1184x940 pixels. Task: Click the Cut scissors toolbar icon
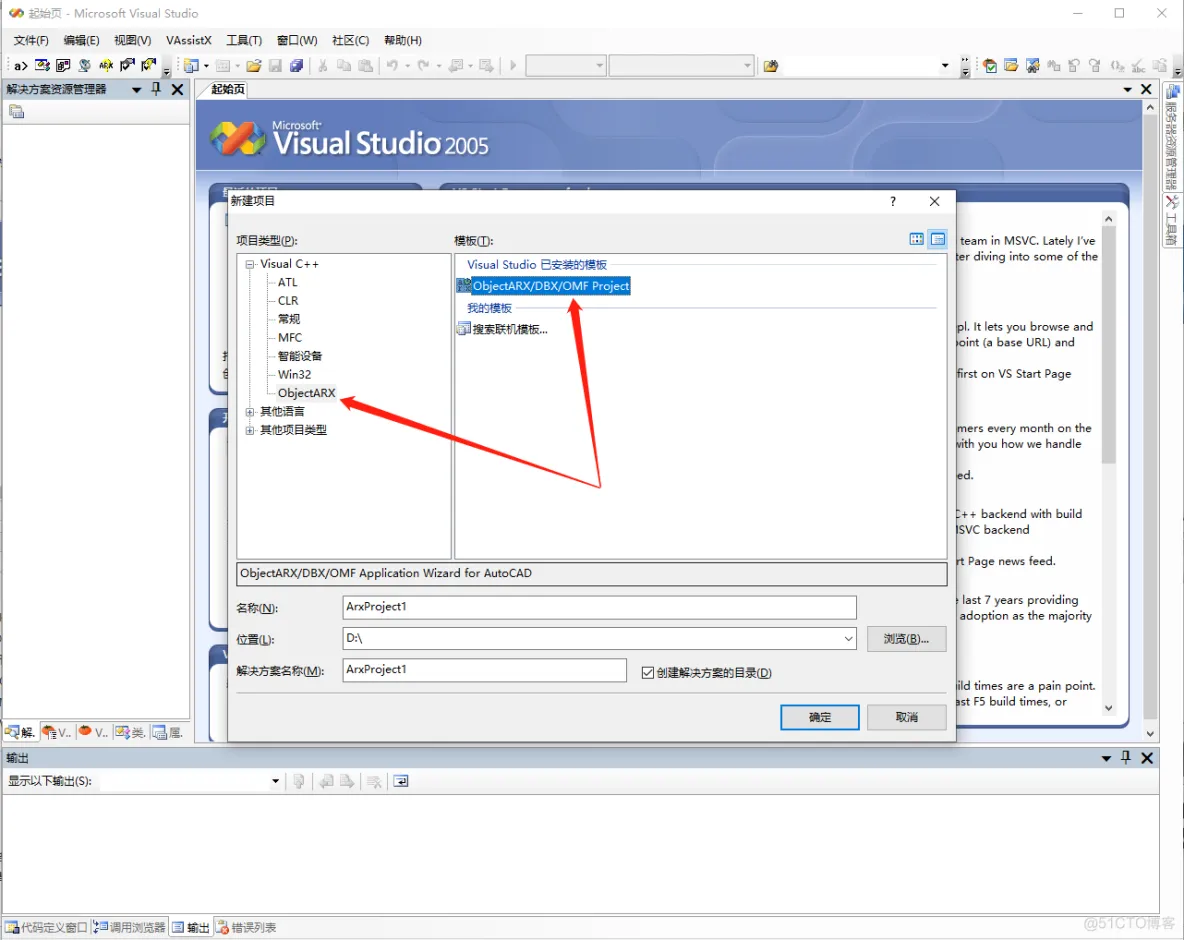coord(322,66)
